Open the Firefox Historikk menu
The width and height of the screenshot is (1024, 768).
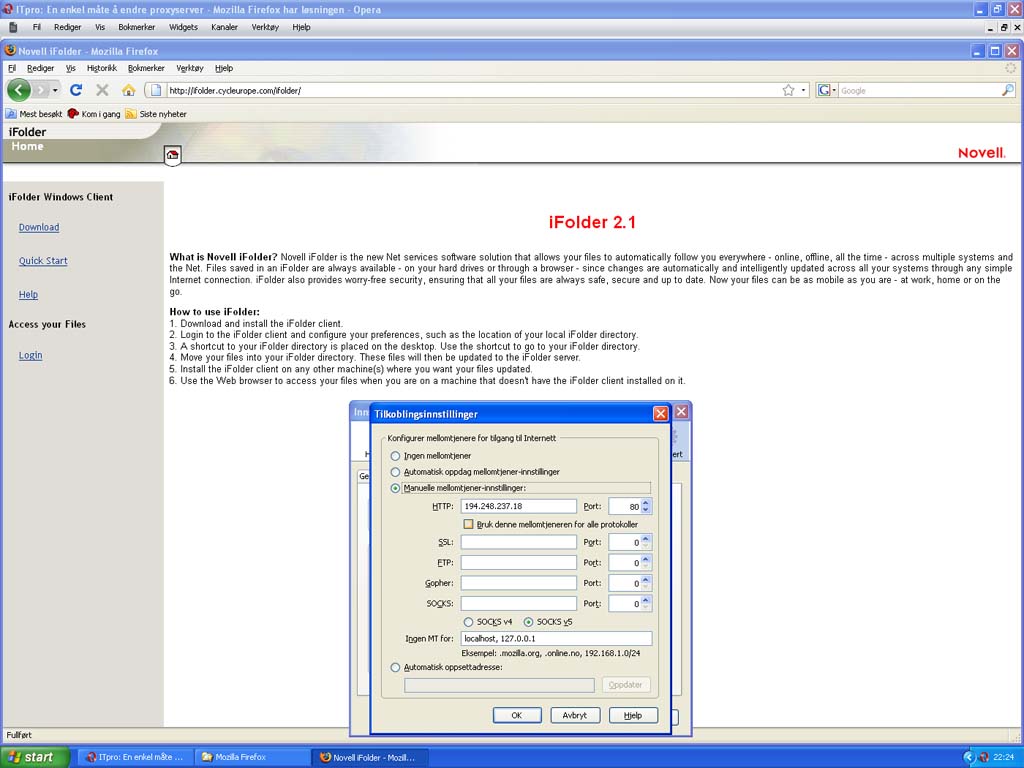[x=102, y=68]
